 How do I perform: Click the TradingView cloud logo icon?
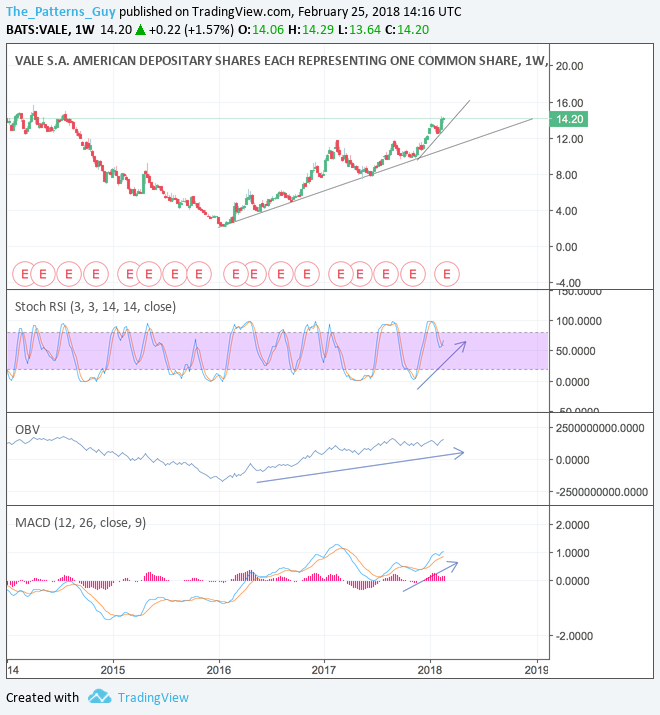tap(99, 697)
